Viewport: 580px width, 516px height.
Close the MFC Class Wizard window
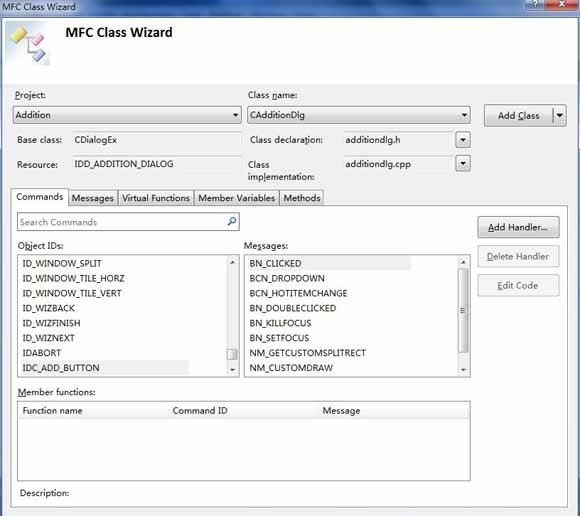561,4
